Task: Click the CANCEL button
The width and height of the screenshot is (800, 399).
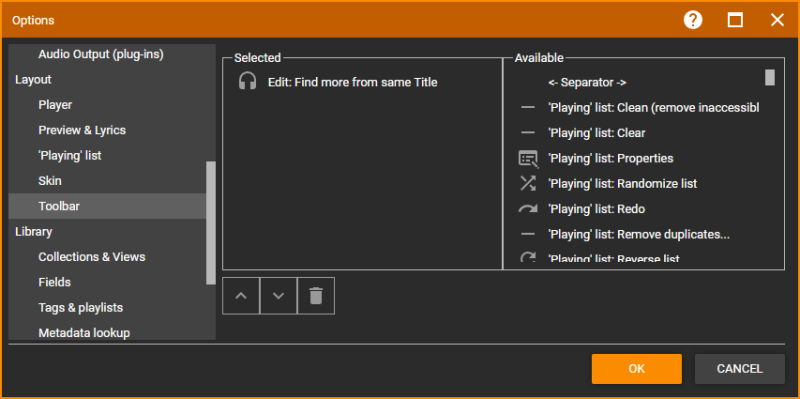Action: click(x=740, y=369)
